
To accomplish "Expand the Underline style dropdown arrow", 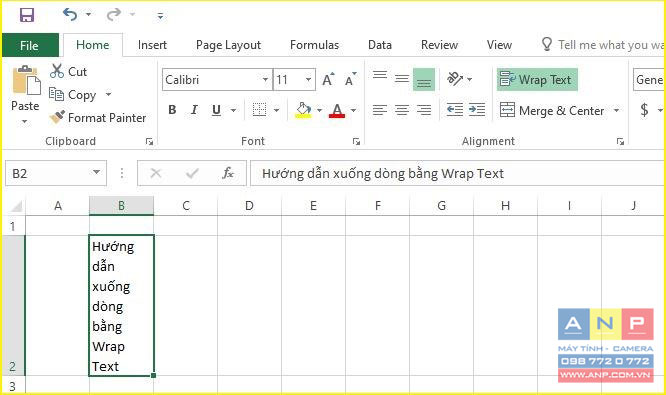I will coord(233,110).
